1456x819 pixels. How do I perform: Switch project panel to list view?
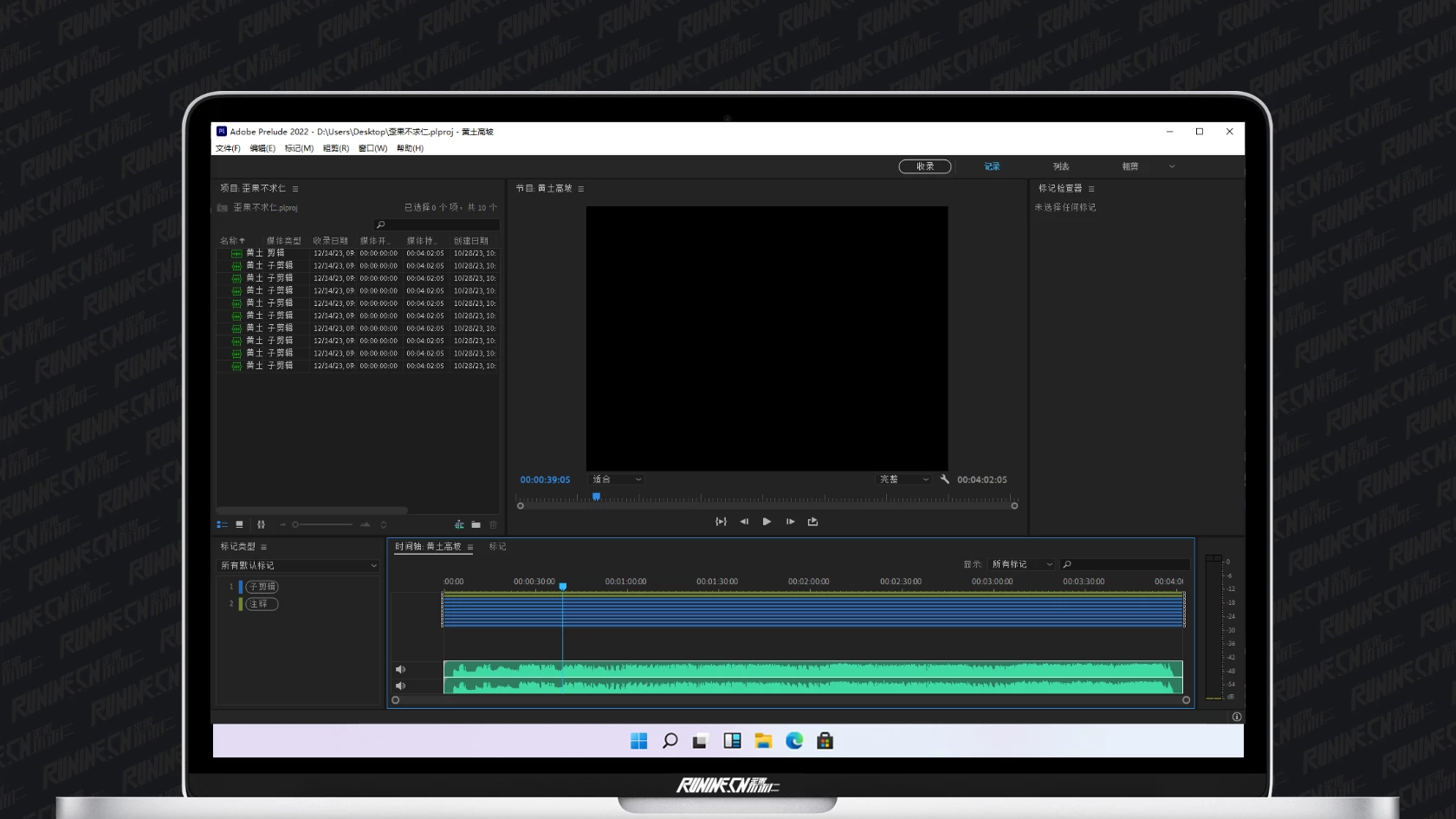pos(223,524)
